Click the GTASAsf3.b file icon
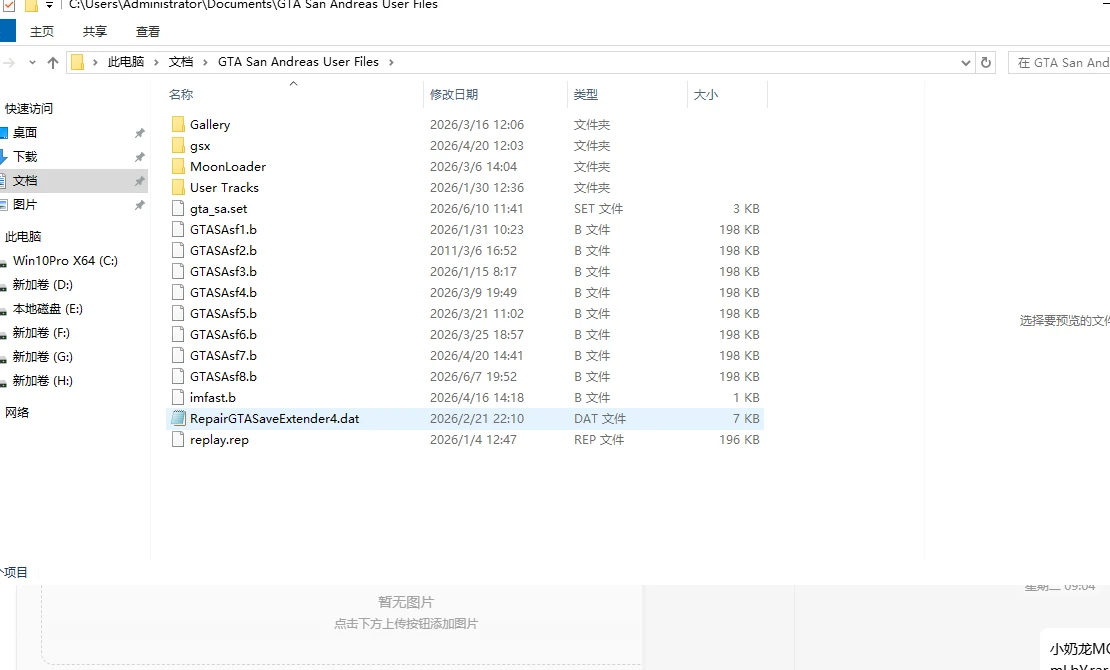 pos(178,272)
